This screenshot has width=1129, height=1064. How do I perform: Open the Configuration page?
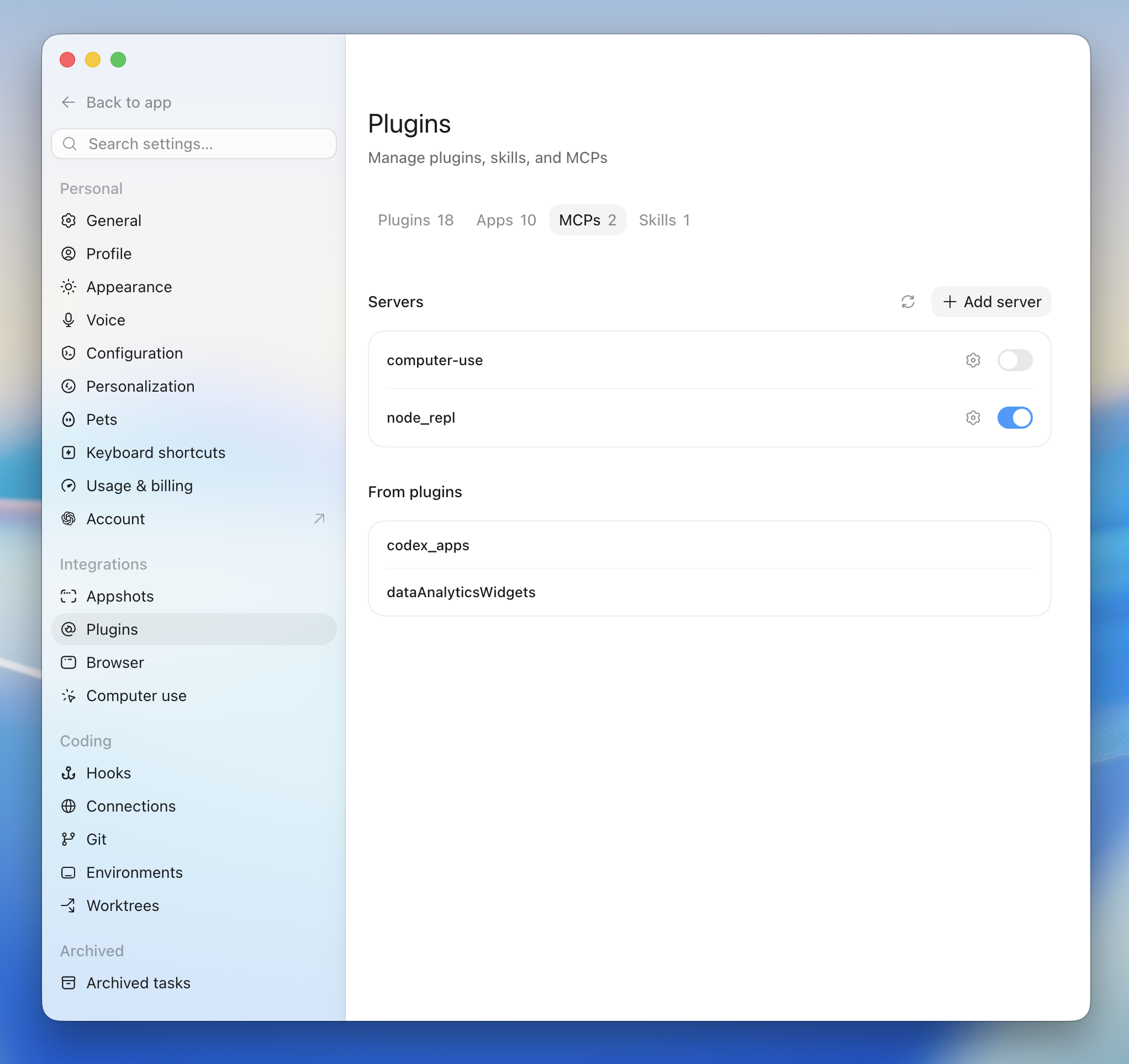pos(194,354)
